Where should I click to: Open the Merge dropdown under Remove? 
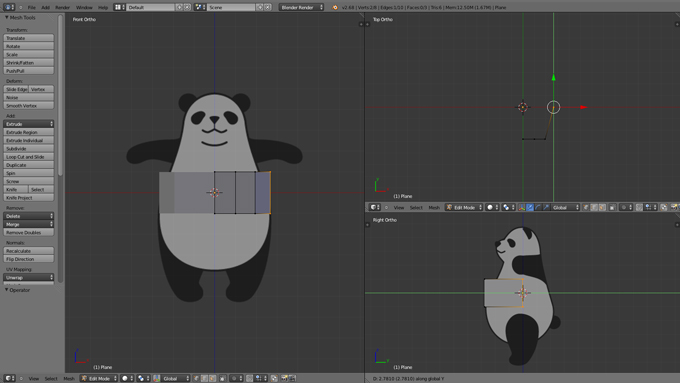pyautogui.click(x=29, y=224)
